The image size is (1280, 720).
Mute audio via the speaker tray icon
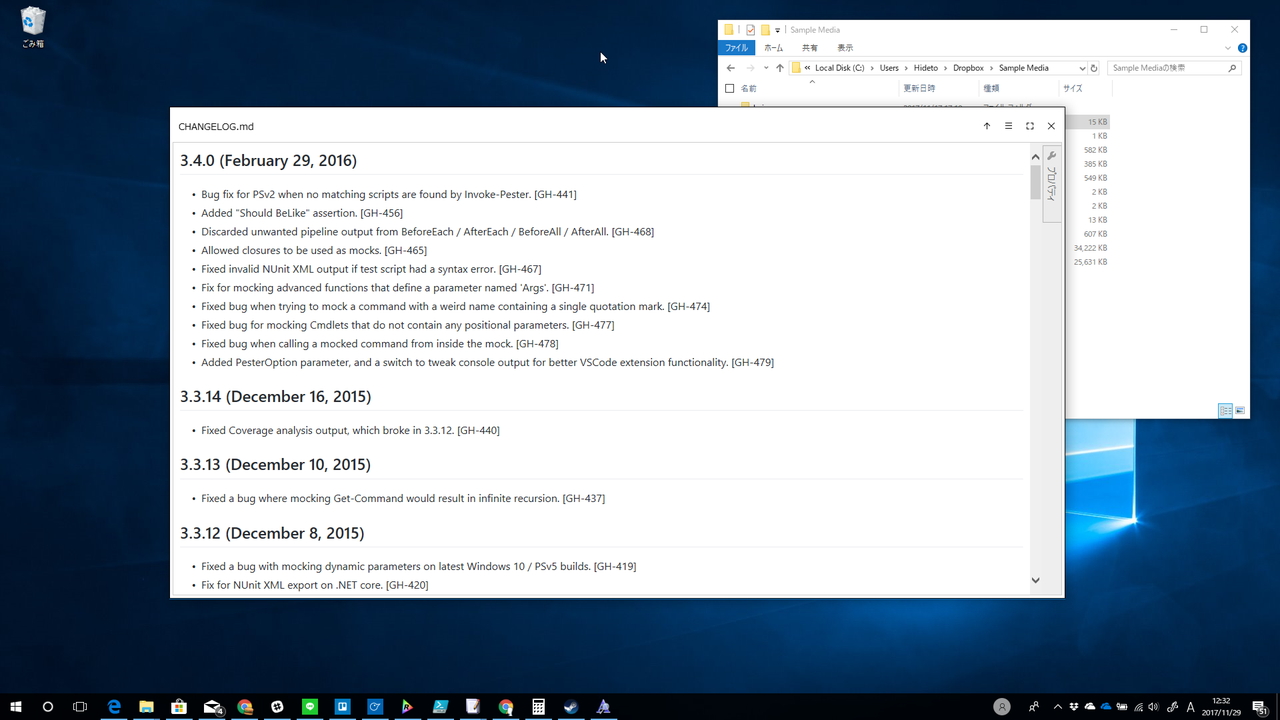point(1153,707)
